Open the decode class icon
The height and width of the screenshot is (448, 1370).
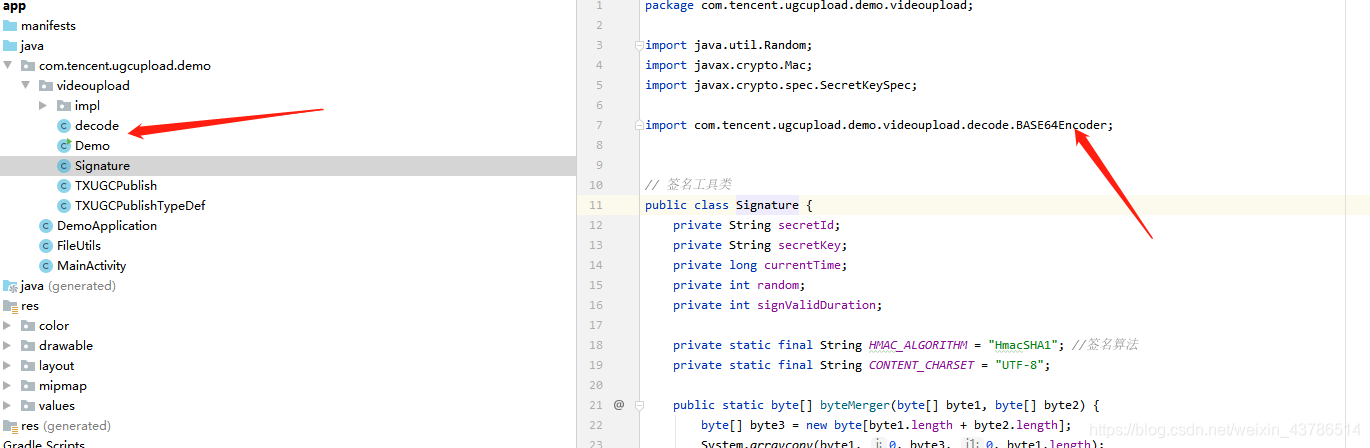click(x=64, y=126)
